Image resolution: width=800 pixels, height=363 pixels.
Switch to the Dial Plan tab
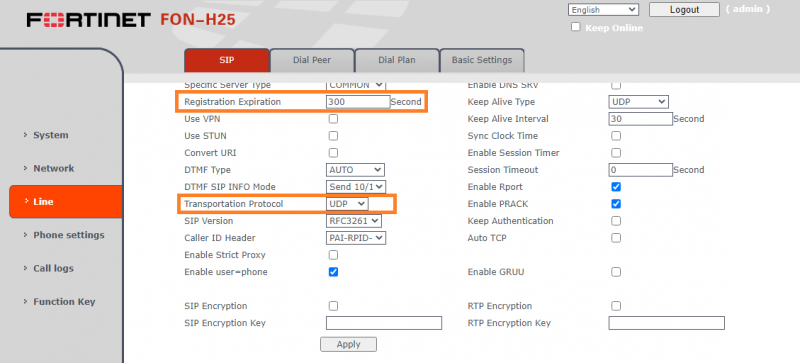396,60
